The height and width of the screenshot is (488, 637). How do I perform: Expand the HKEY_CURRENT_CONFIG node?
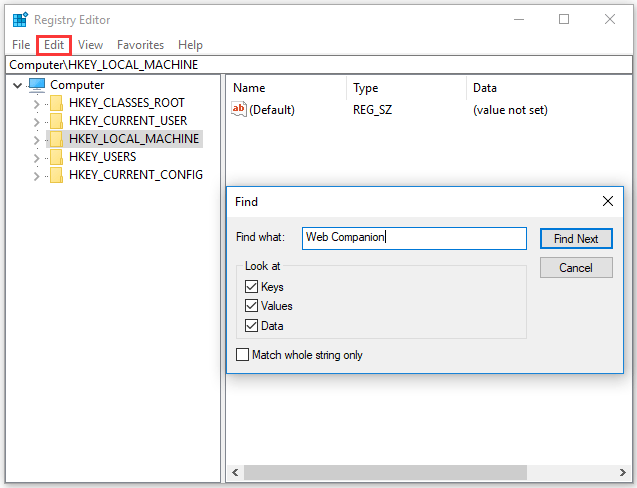click(37, 176)
